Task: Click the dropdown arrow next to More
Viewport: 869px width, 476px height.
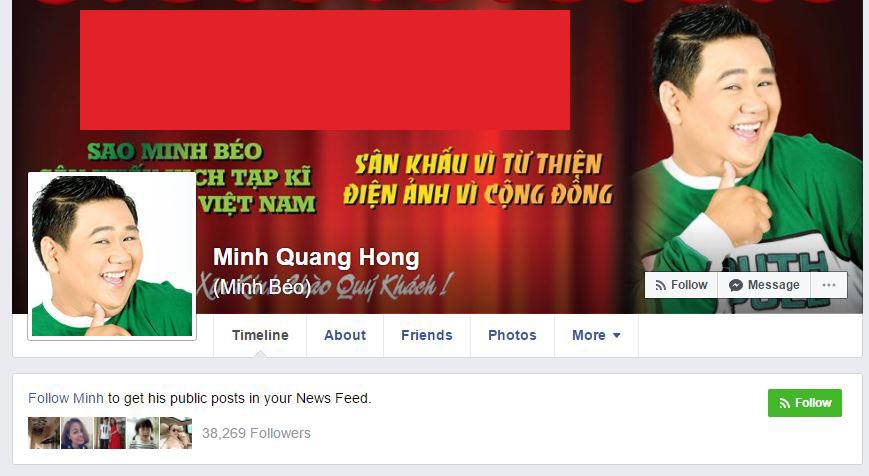Action: click(617, 336)
